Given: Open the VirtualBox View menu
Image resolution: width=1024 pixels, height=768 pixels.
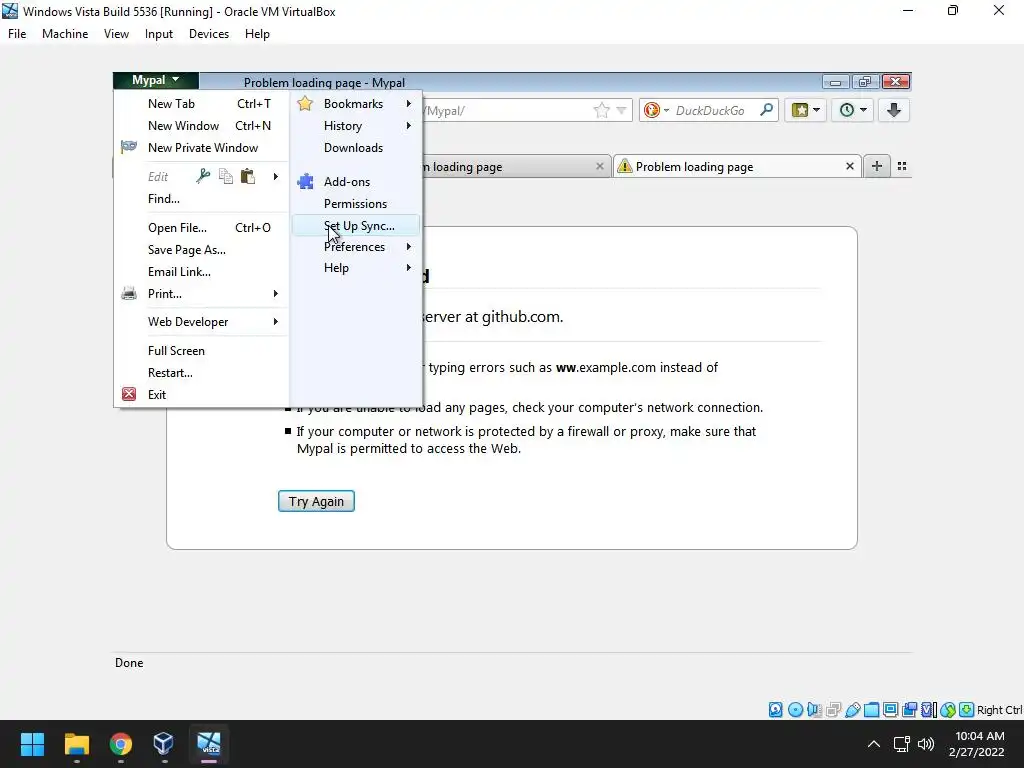Looking at the screenshot, I should pos(116,34).
